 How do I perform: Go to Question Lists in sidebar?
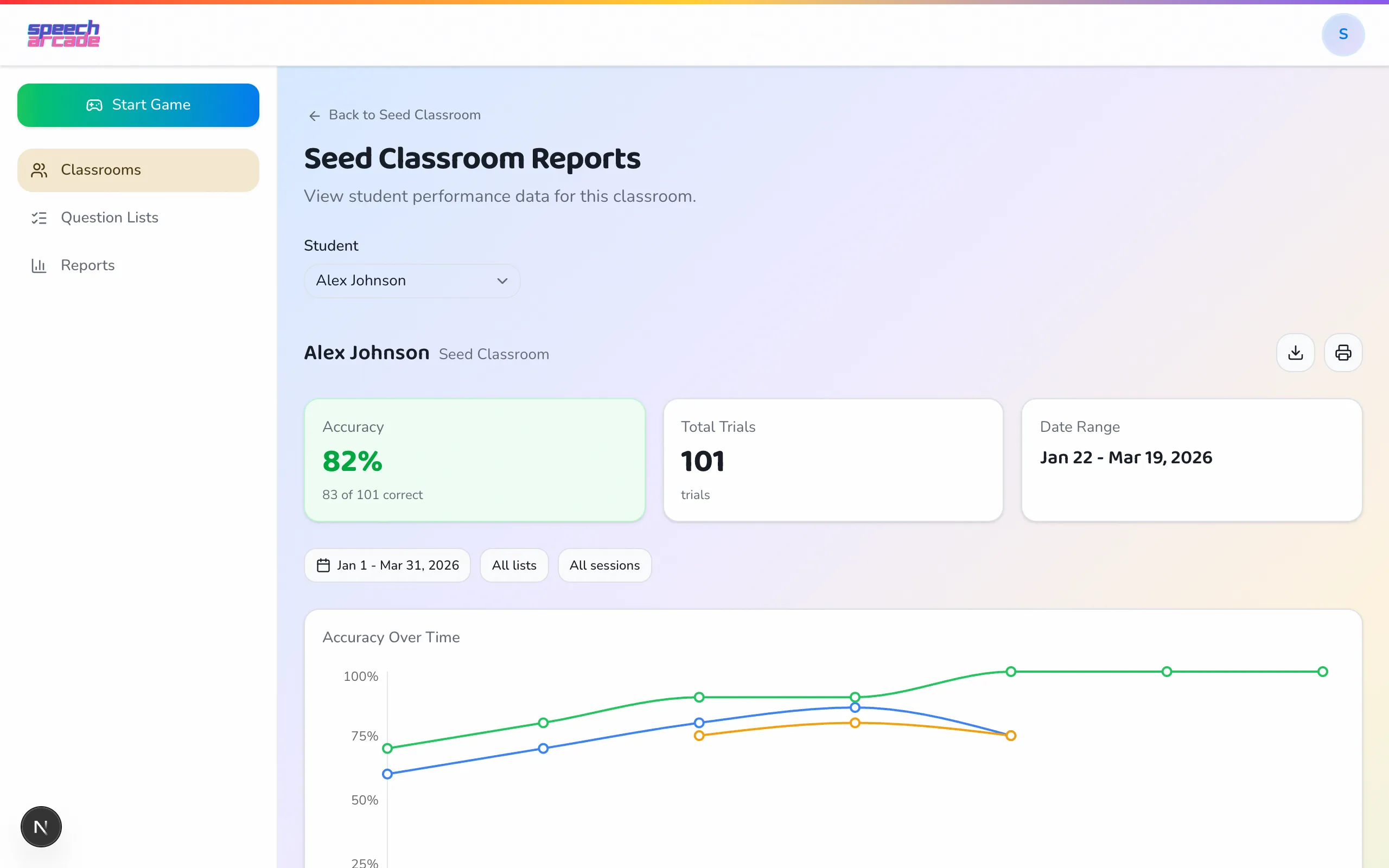coord(138,218)
